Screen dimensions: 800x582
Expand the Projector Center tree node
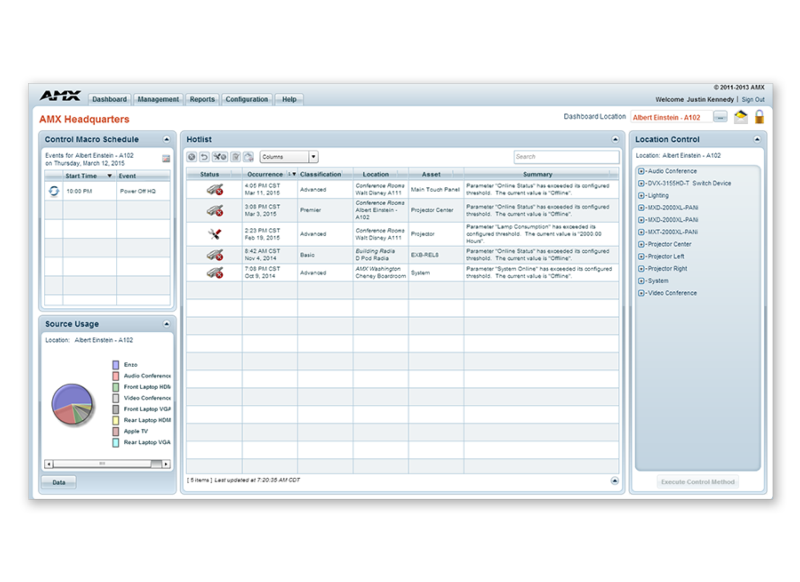pos(641,244)
